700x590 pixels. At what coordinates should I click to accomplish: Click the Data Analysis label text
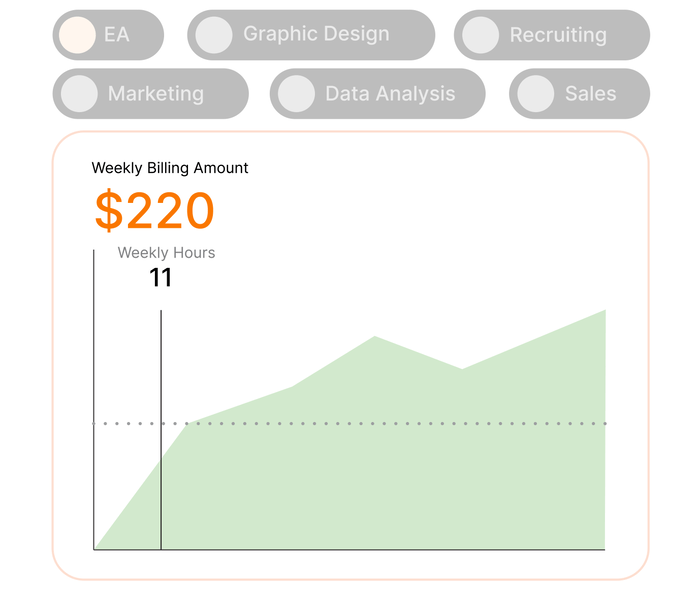390,94
